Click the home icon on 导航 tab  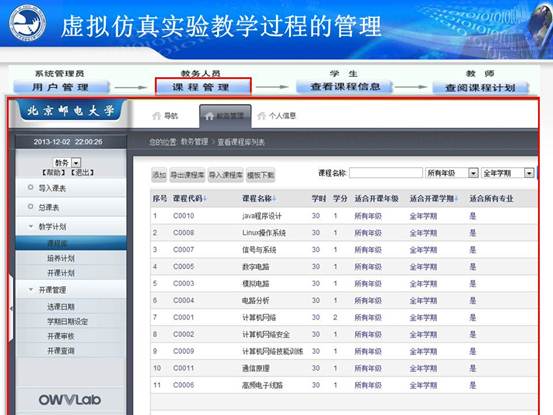156,116
